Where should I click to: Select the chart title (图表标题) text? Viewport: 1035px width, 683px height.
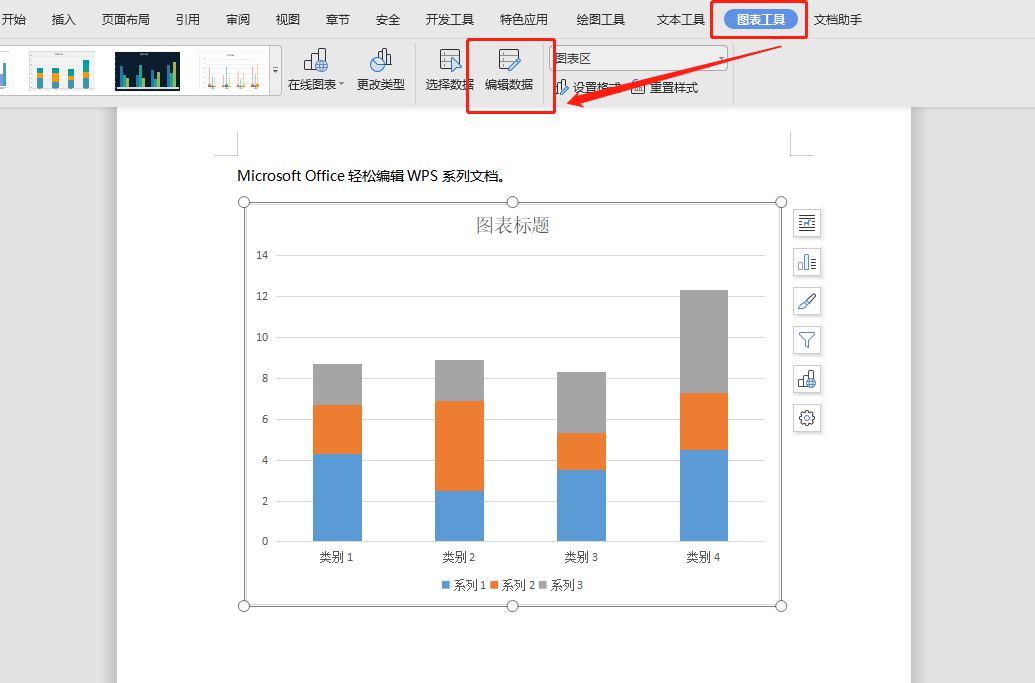point(512,226)
